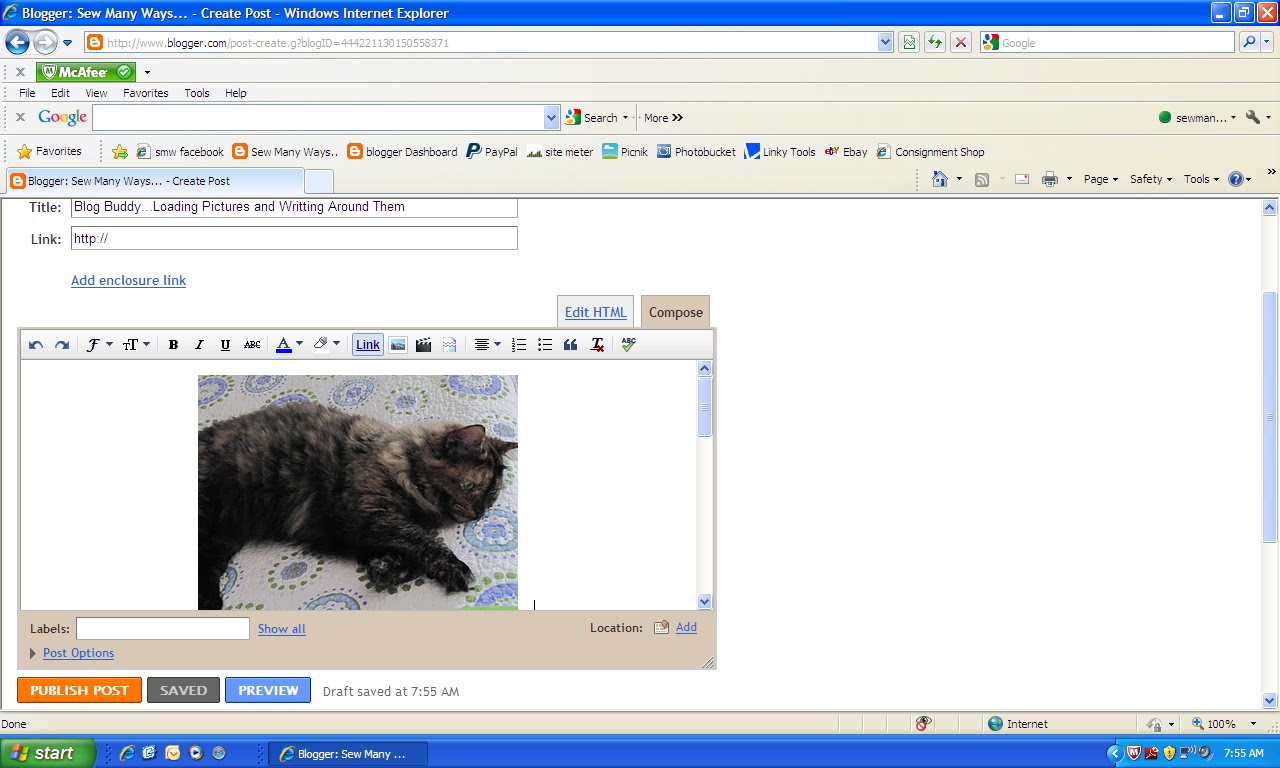1280x768 pixels.
Task: Click the search magnifier button
Action: 1248,42
